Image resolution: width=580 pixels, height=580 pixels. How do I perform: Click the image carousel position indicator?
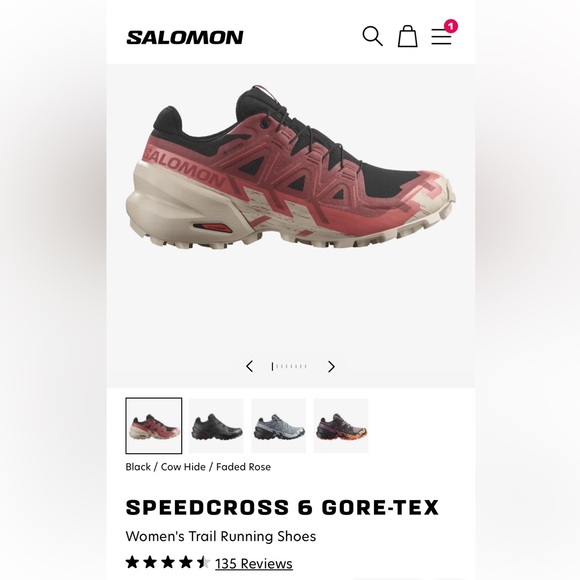tap(289, 367)
